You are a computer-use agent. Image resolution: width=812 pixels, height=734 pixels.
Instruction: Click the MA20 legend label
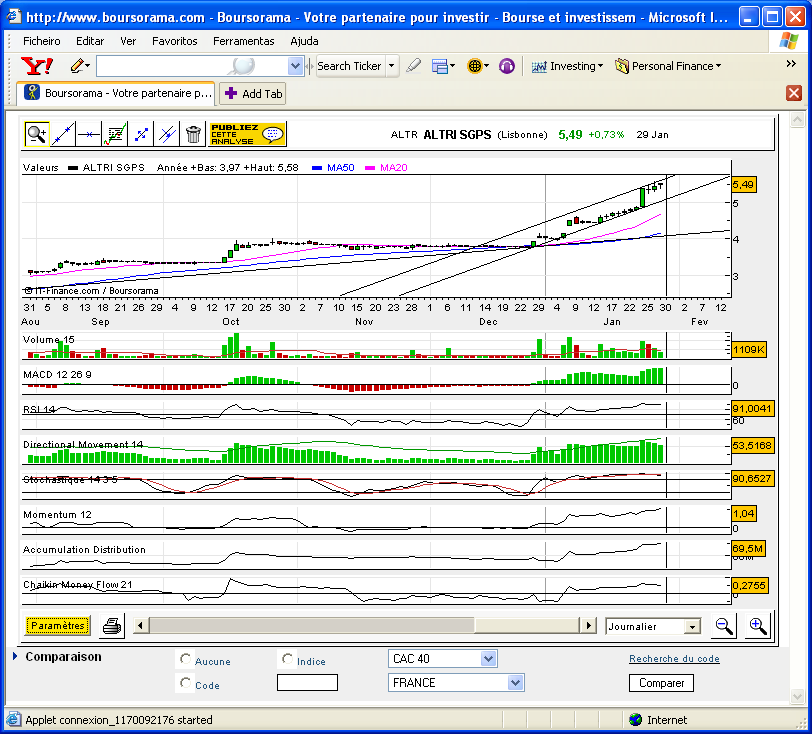[x=394, y=167]
